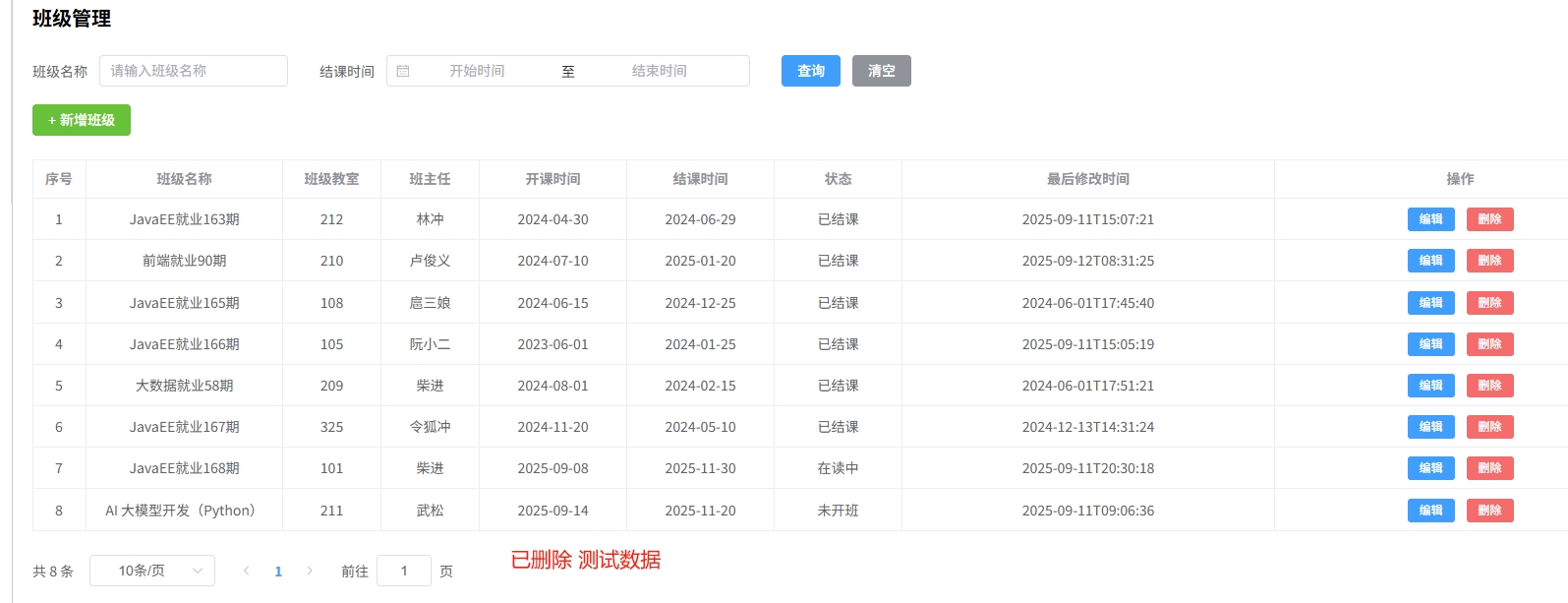Click the 班级教室 column header
Viewport: 1568px width, 603px height.
pos(332,179)
